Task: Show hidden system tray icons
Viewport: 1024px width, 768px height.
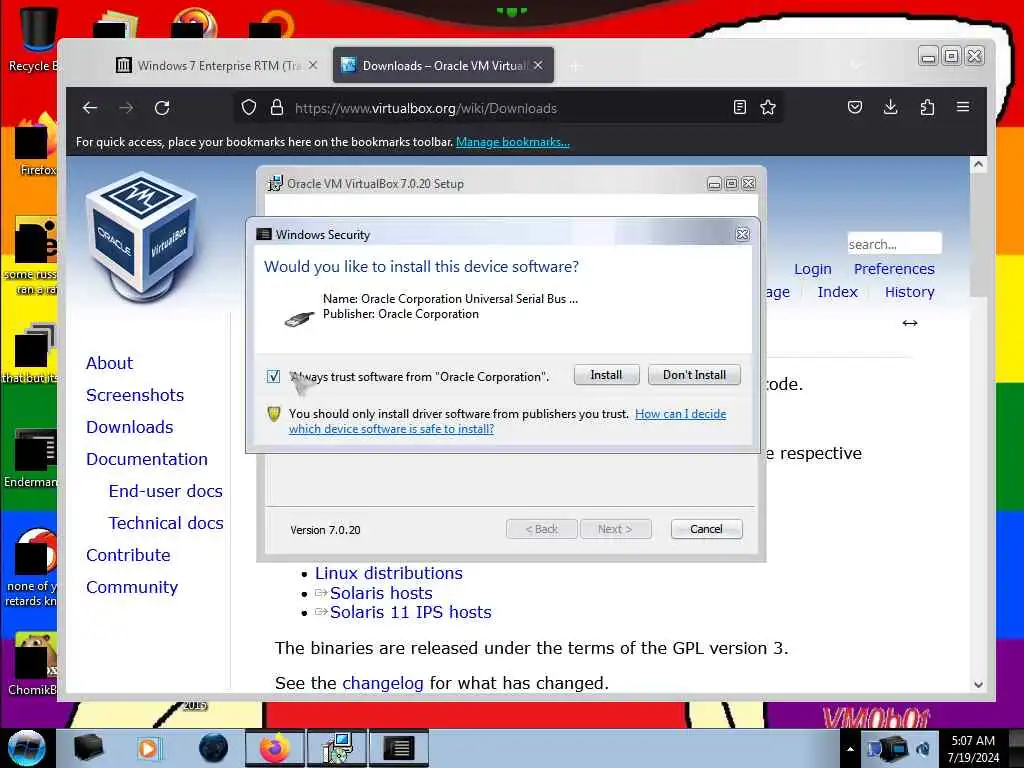Action: coord(850,750)
